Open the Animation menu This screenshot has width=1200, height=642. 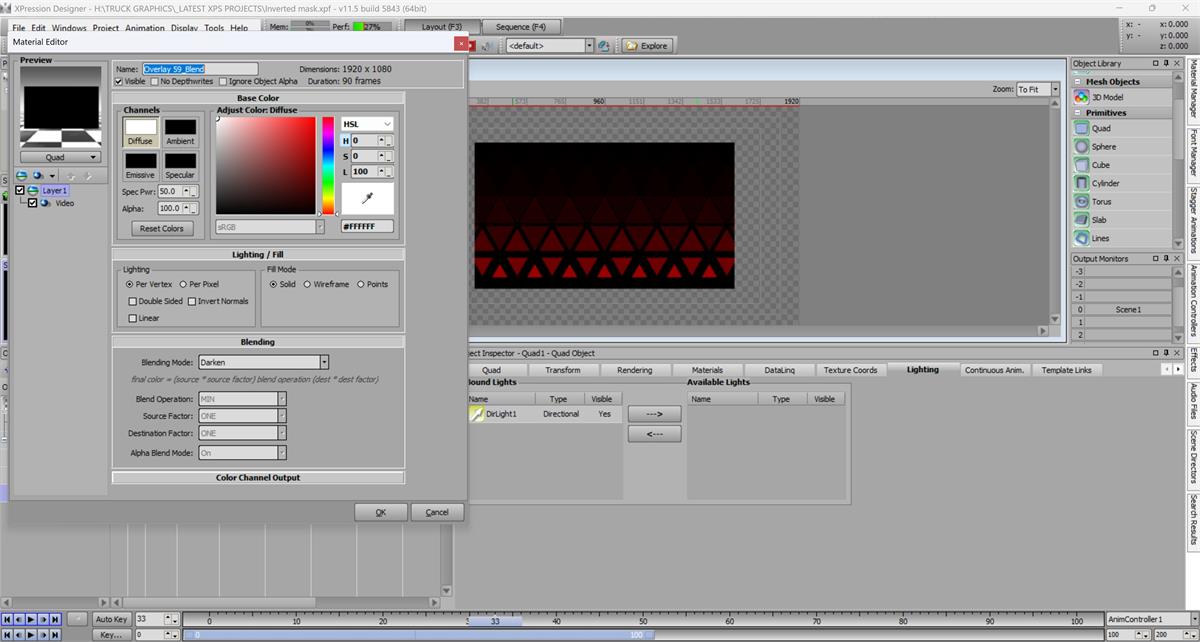pos(146,28)
